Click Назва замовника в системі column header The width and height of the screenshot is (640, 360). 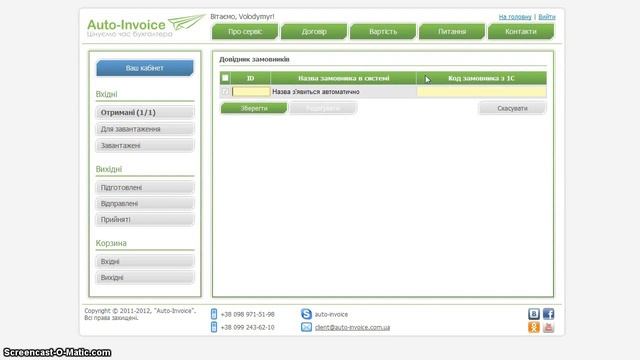[x=343, y=78]
